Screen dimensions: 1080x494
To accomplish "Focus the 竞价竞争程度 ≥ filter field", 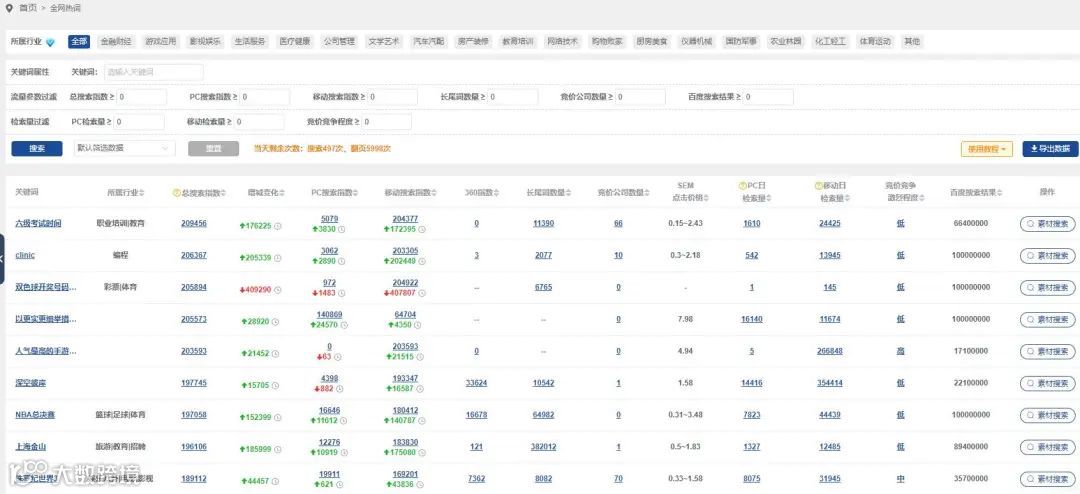I will pyautogui.click(x=386, y=122).
